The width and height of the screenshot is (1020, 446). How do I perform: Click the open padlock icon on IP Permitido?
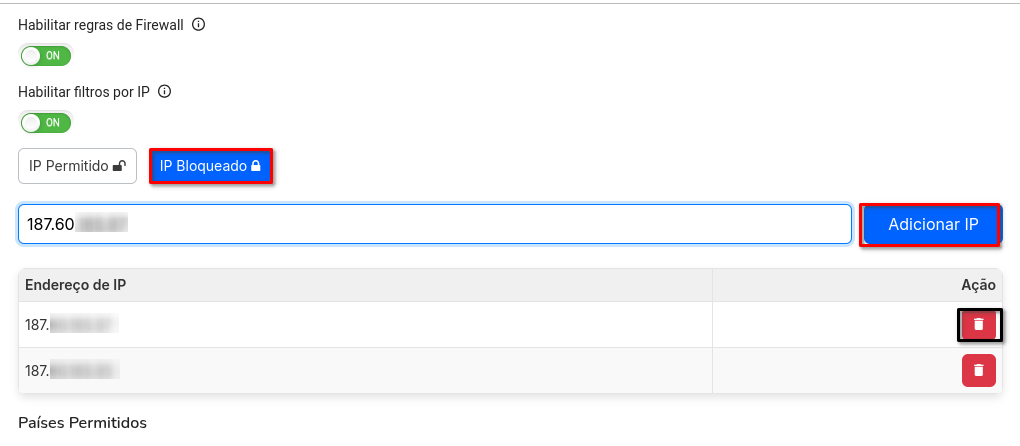coord(119,166)
